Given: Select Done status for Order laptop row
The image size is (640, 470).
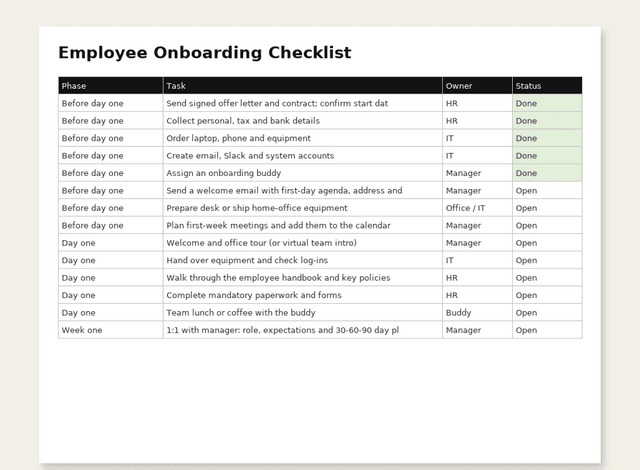Looking at the screenshot, I should [x=547, y=138].
